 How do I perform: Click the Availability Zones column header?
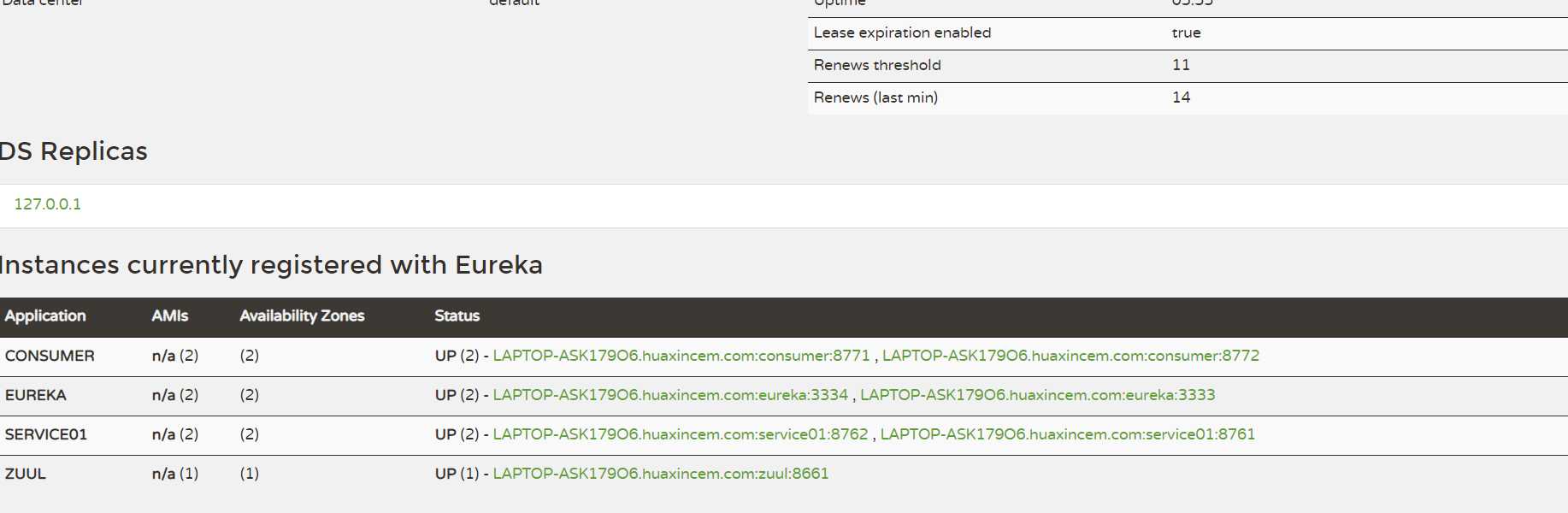302,316
